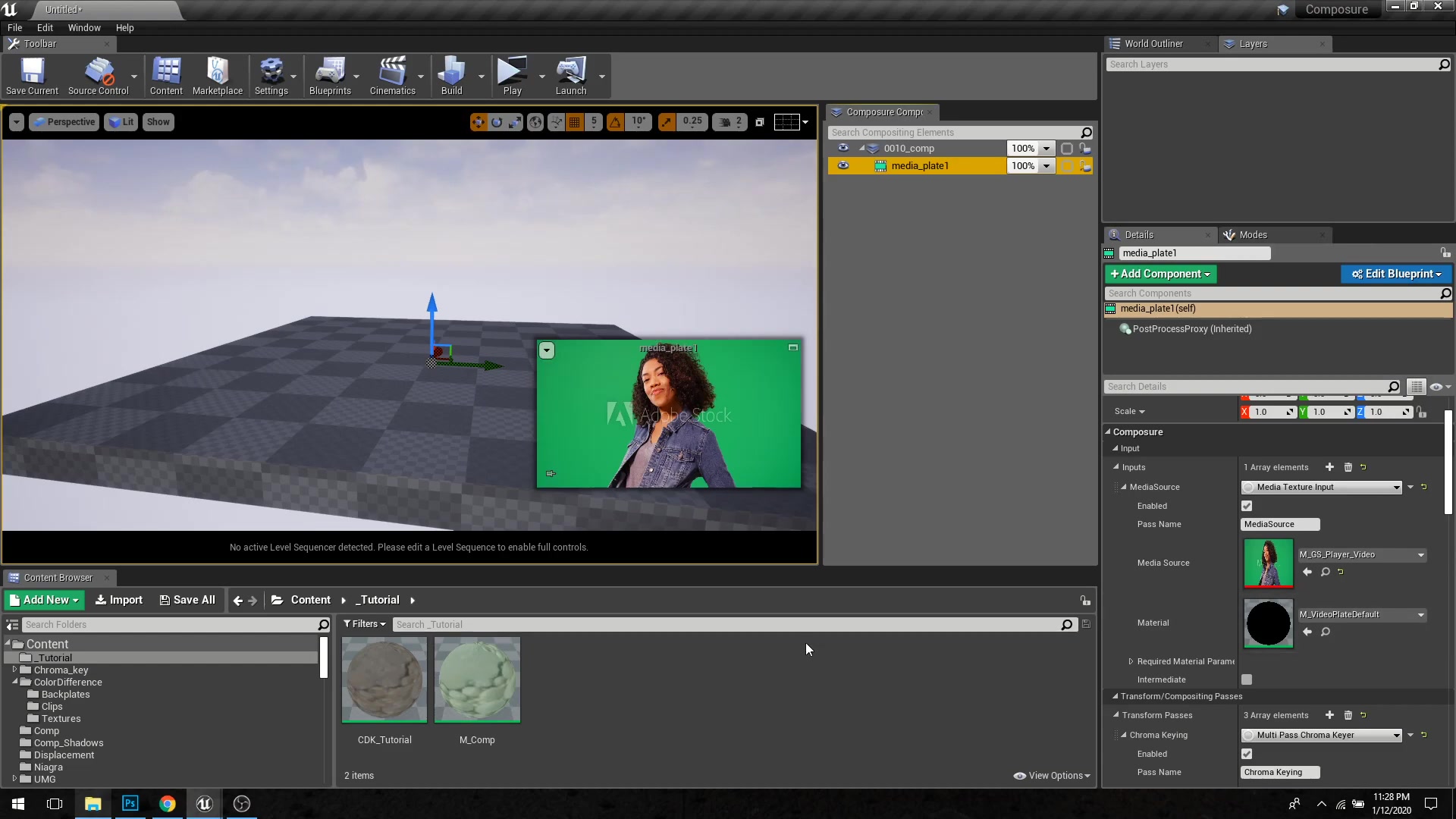Toggle visibility of the media_plate1 element
This screenshot has width=1456, height=819.
[843, 165]
